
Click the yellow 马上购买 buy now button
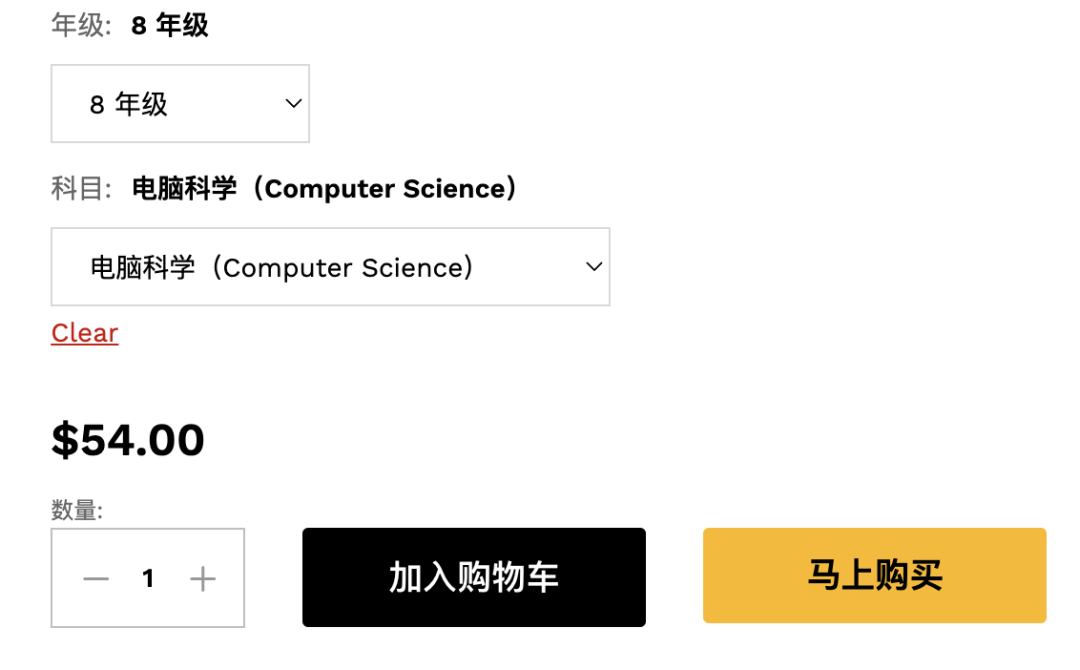874,576
